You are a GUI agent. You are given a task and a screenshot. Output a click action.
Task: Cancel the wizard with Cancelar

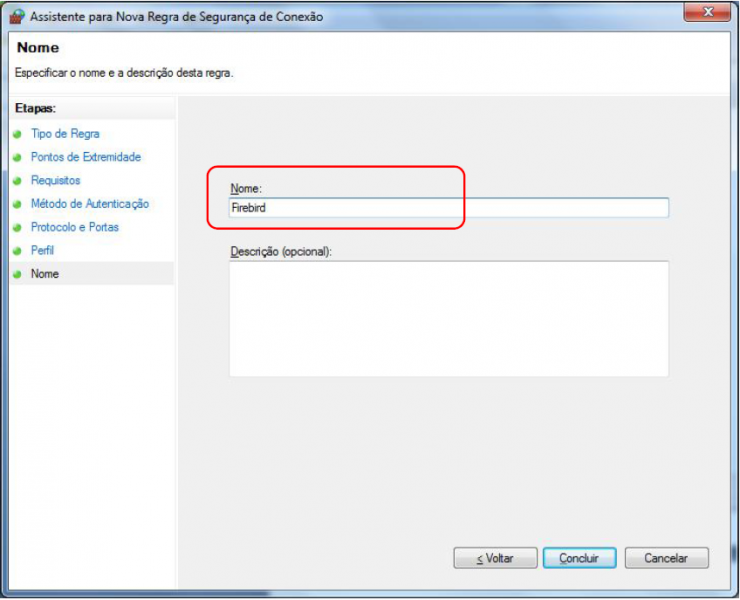[666, 558]
